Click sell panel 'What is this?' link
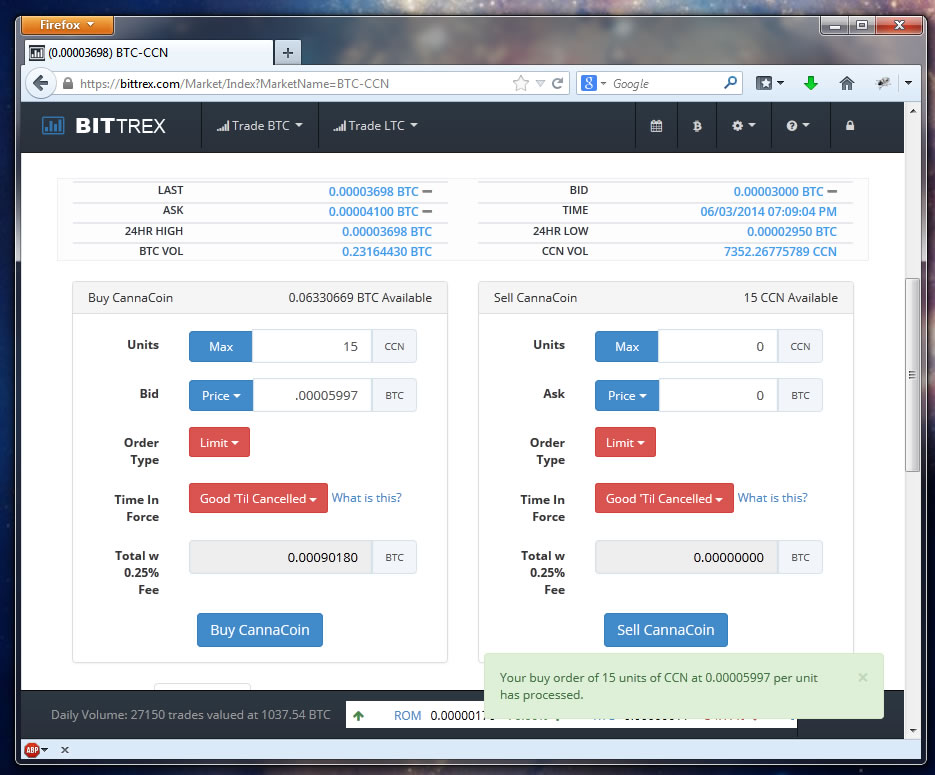935x775 pixels. (x=773, y=498)
